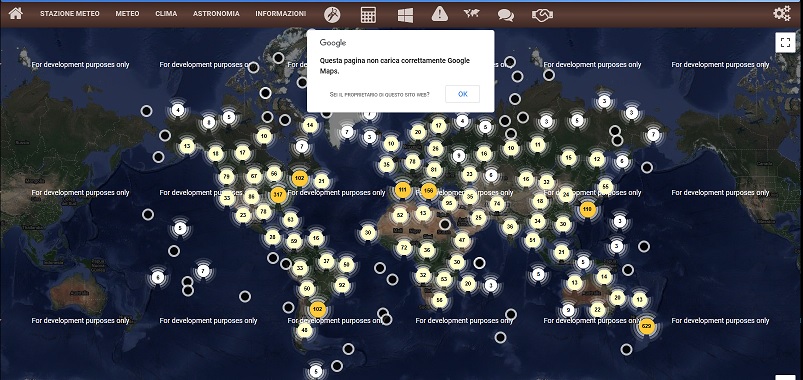Open the METEO menu

coord(127,14)
